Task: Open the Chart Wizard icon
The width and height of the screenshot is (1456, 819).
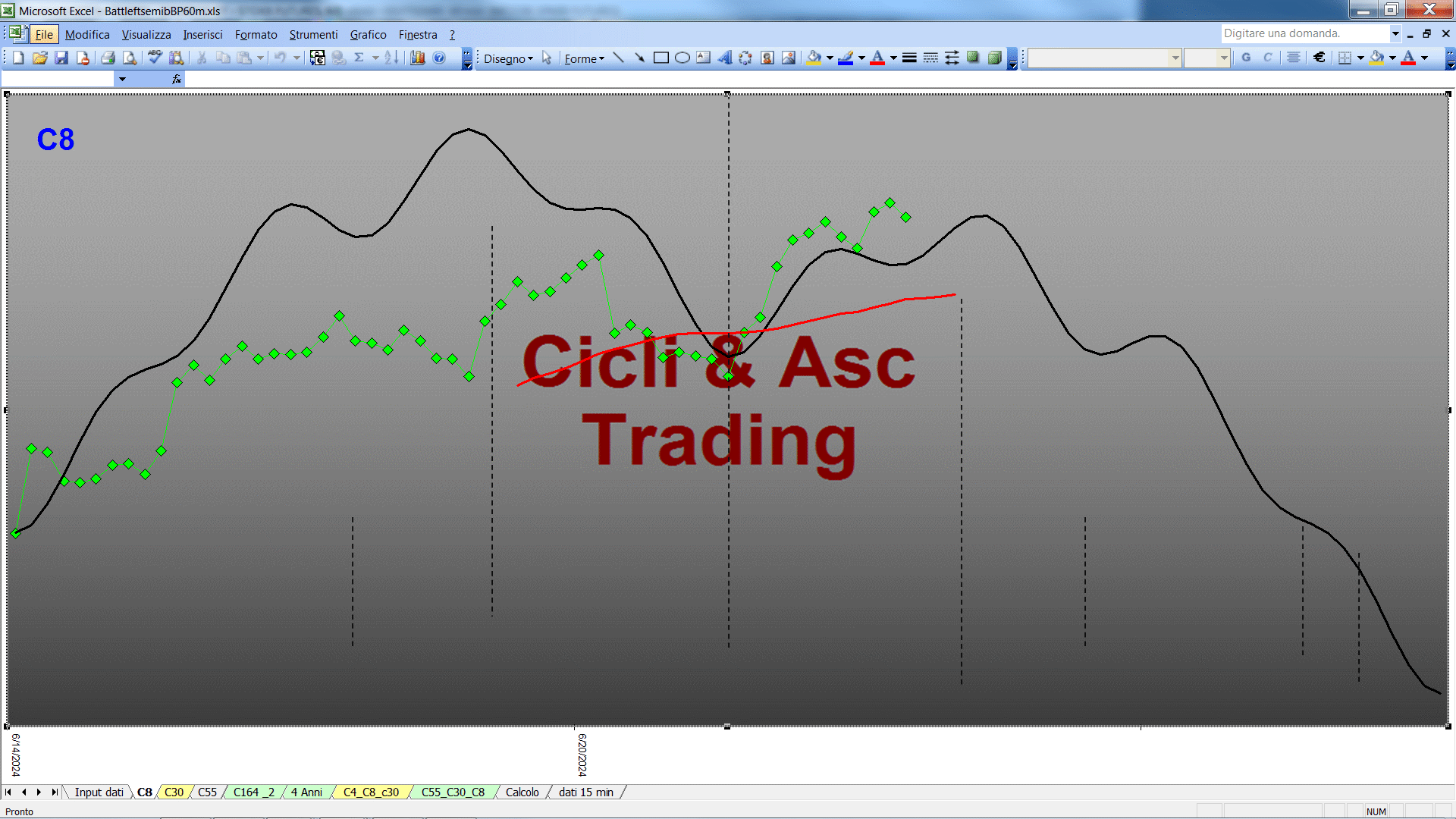Action: (x=417, y=58)
